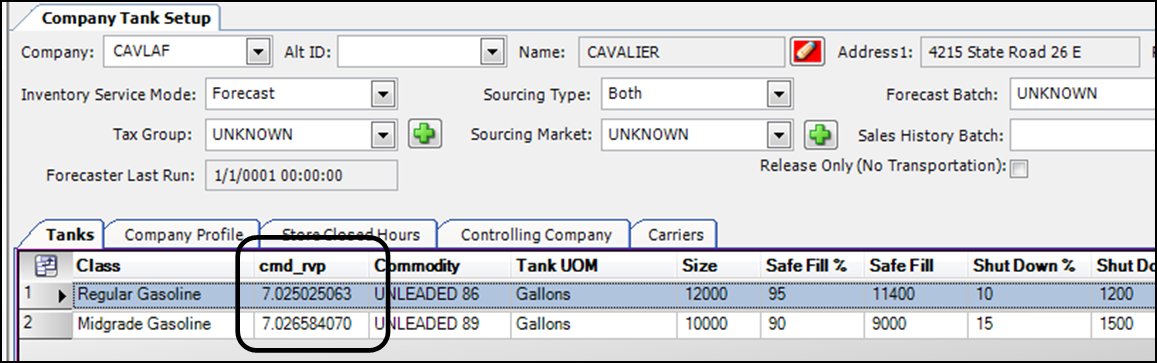
Task: Add a new Tax Group with green plus
Action: [424, 134]
